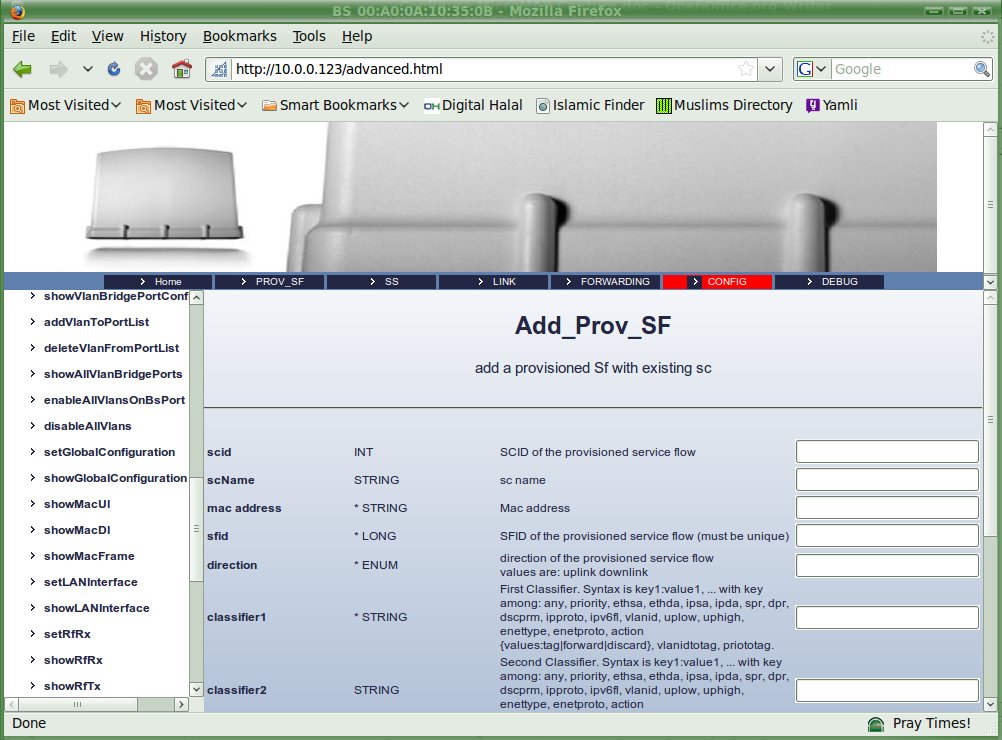1002x740 pixels.
Task: Click the Stop loading icon
Action: point(146,69)
